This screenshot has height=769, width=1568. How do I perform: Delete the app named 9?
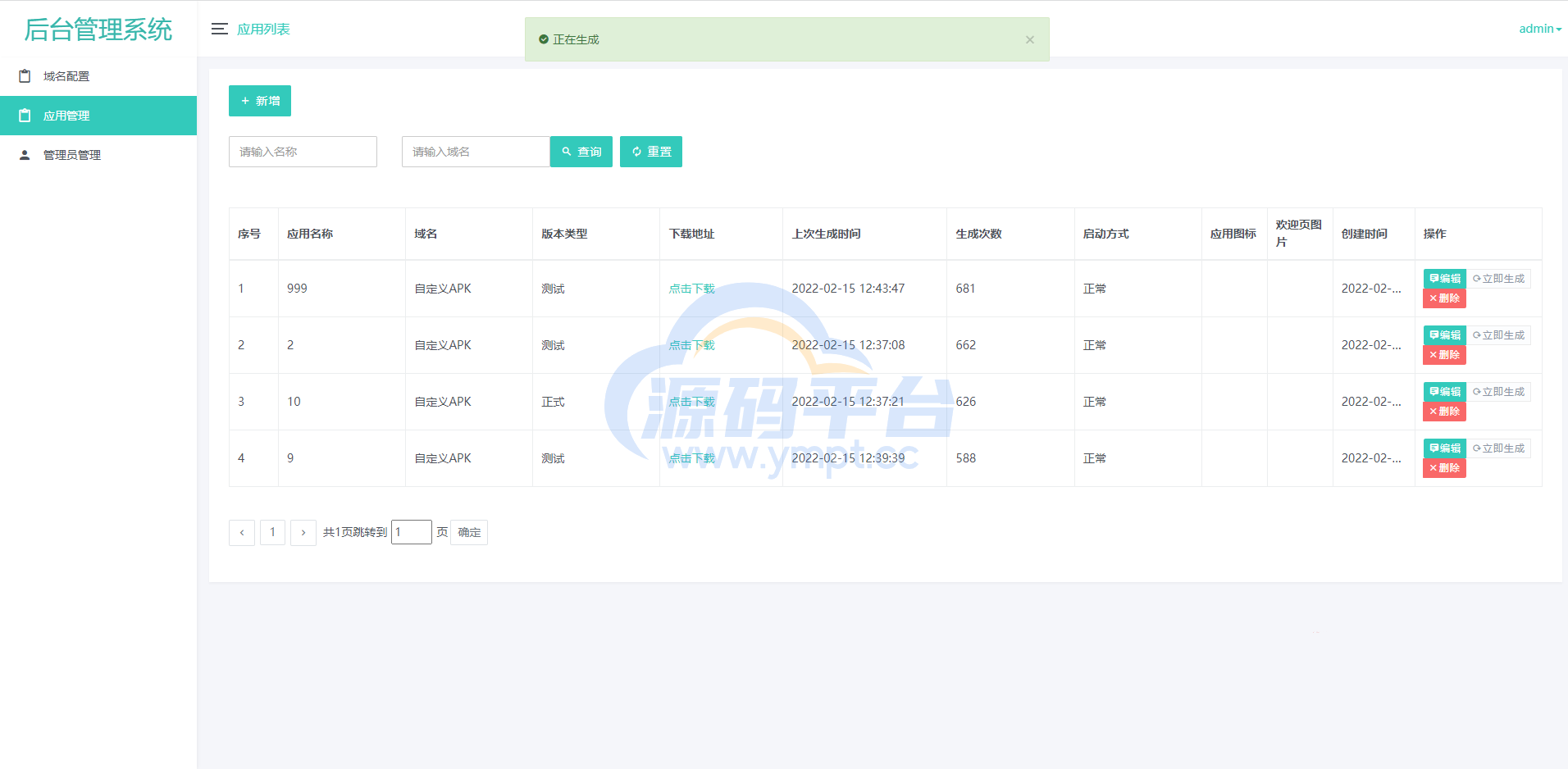pos(1444,468)
